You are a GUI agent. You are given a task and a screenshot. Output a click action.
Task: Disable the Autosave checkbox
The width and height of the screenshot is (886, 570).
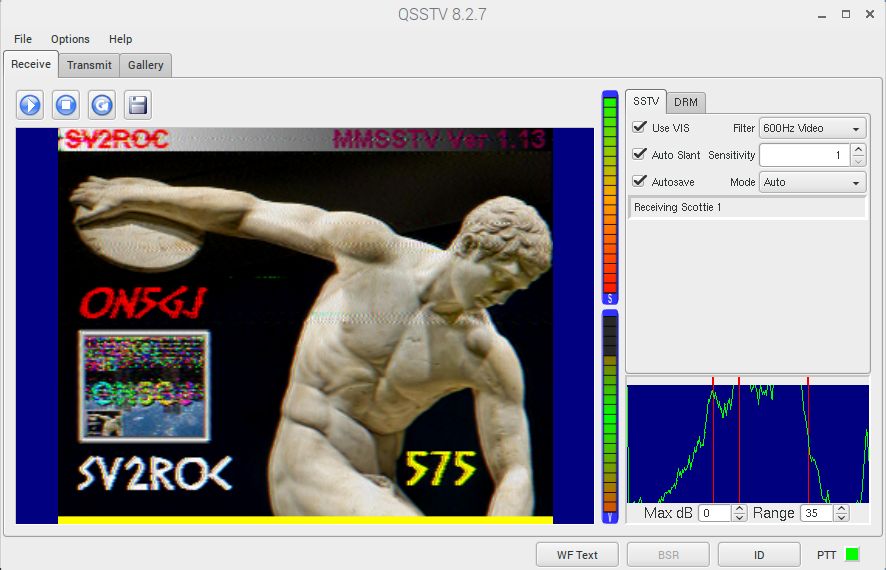640,181
